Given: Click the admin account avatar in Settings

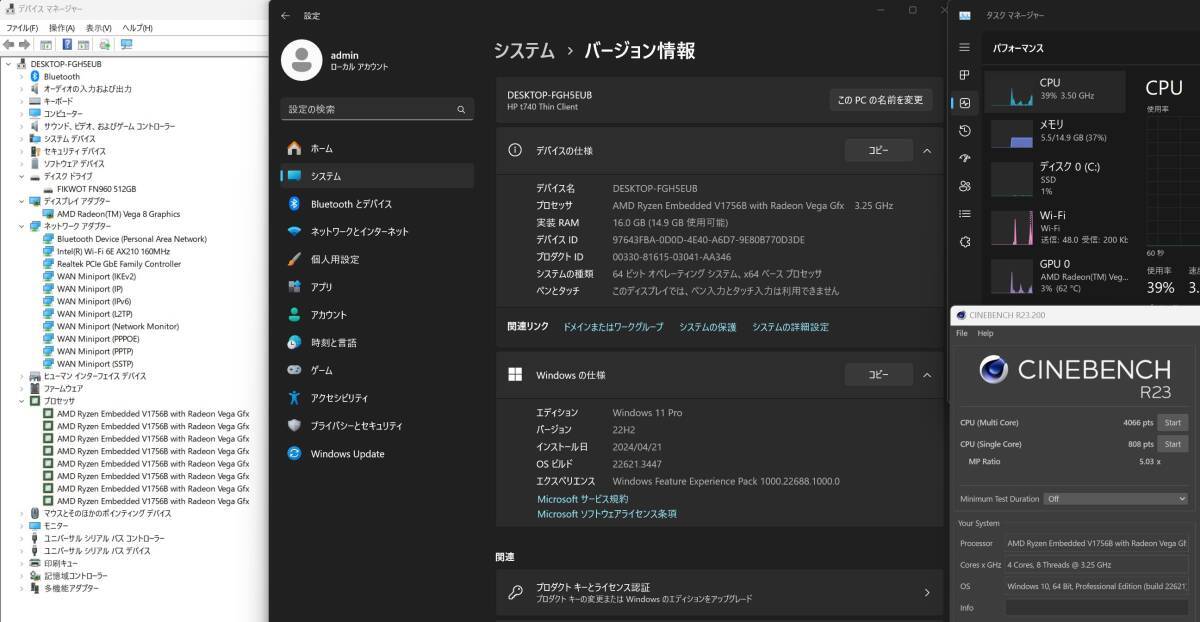Looking at the screenshot, I should (301, 60).
